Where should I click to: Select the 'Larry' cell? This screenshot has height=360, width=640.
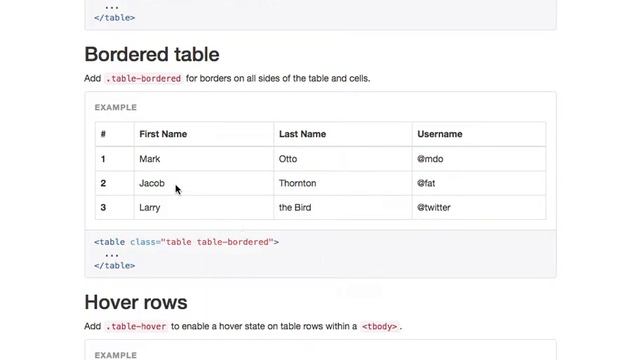point(204,207)
